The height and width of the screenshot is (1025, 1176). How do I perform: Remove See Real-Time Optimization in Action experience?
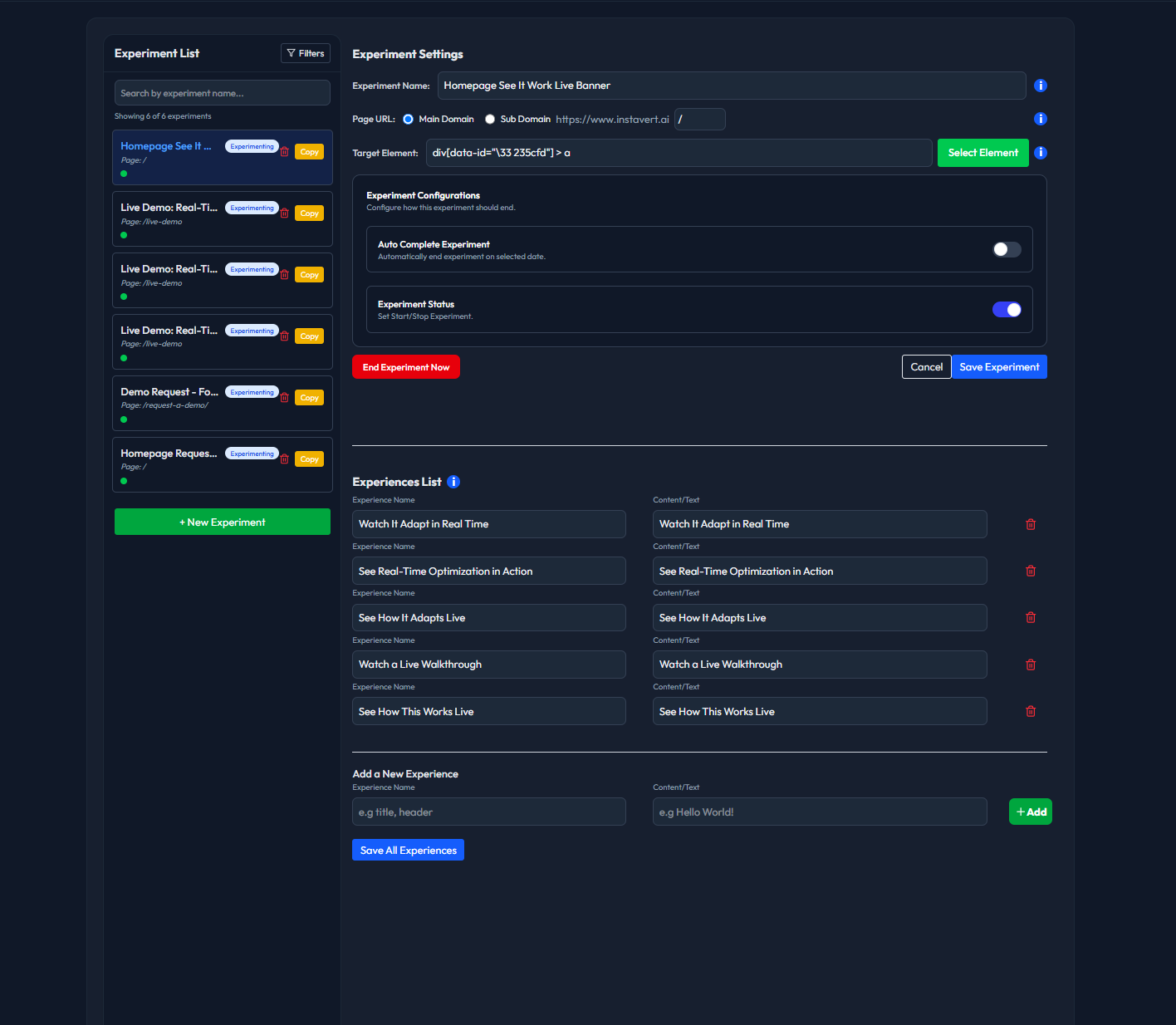pyautogui.click(x=1031, y=571)
